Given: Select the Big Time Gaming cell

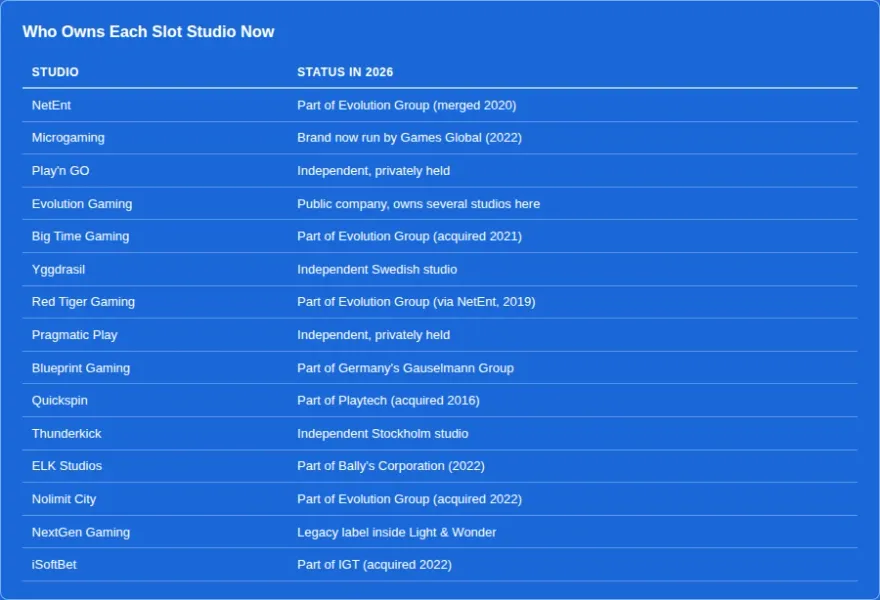Looking at the screenshot, I should point(80,236).
